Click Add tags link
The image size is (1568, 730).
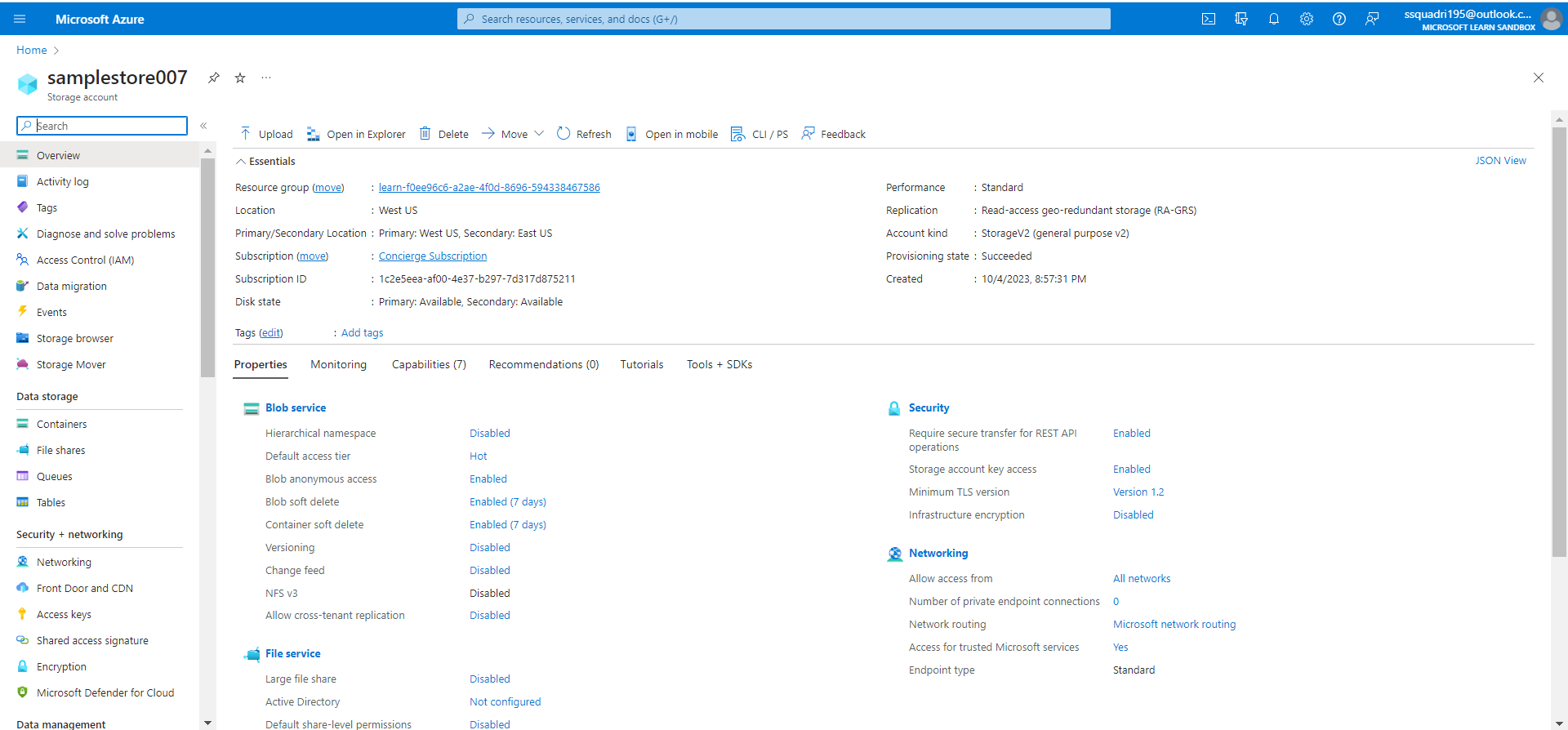tap(362, 333)
